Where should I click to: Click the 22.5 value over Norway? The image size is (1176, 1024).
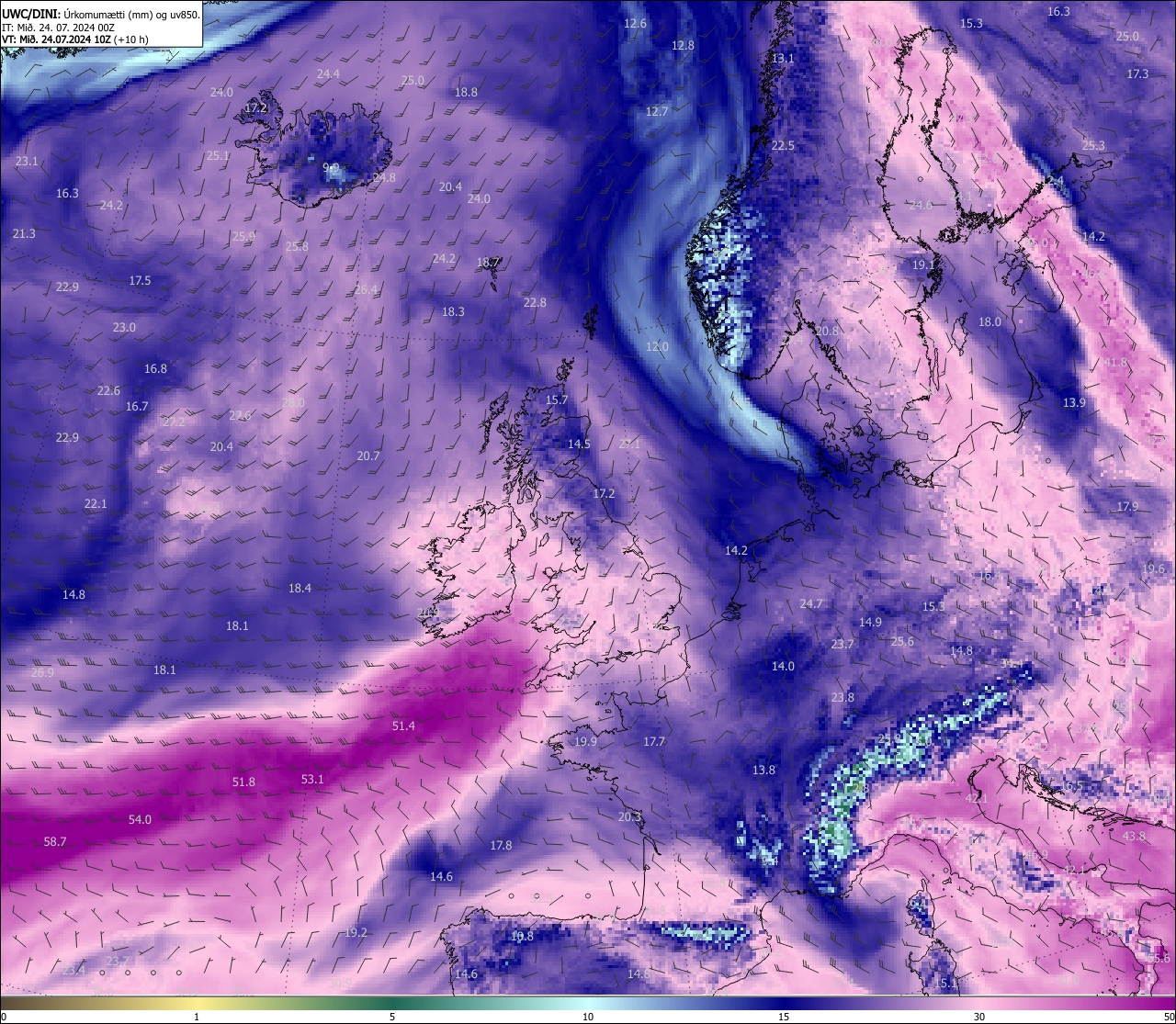[783, 145]
